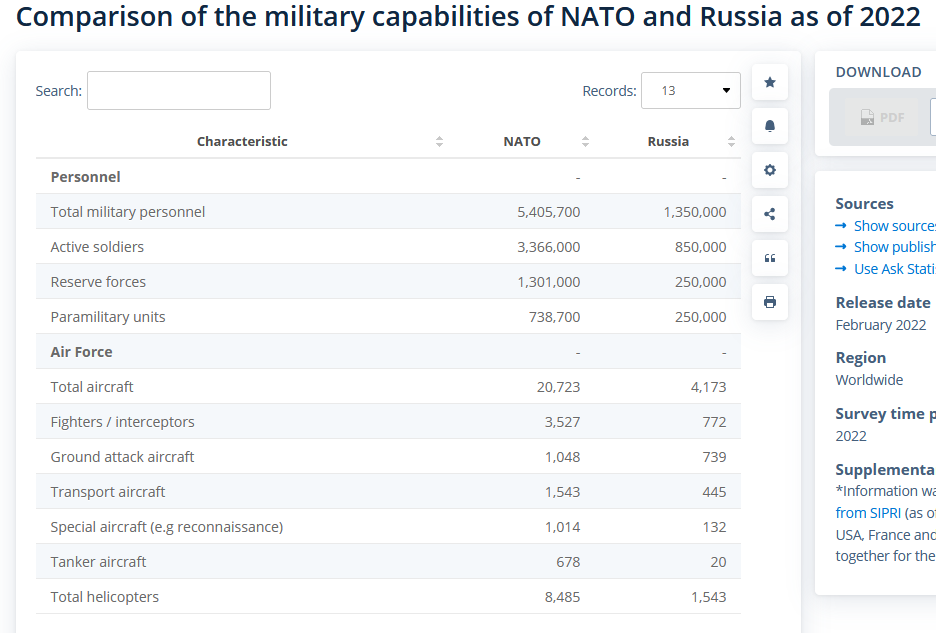This screenshot has width=936, height=633.
Task: Click the DOWNLOAD panel heading
Action: coord(878,72)
